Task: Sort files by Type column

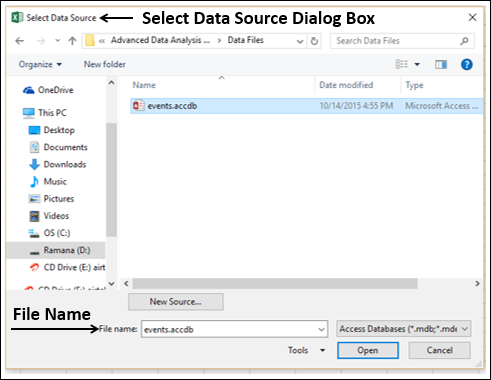Action: click(414, 85)
